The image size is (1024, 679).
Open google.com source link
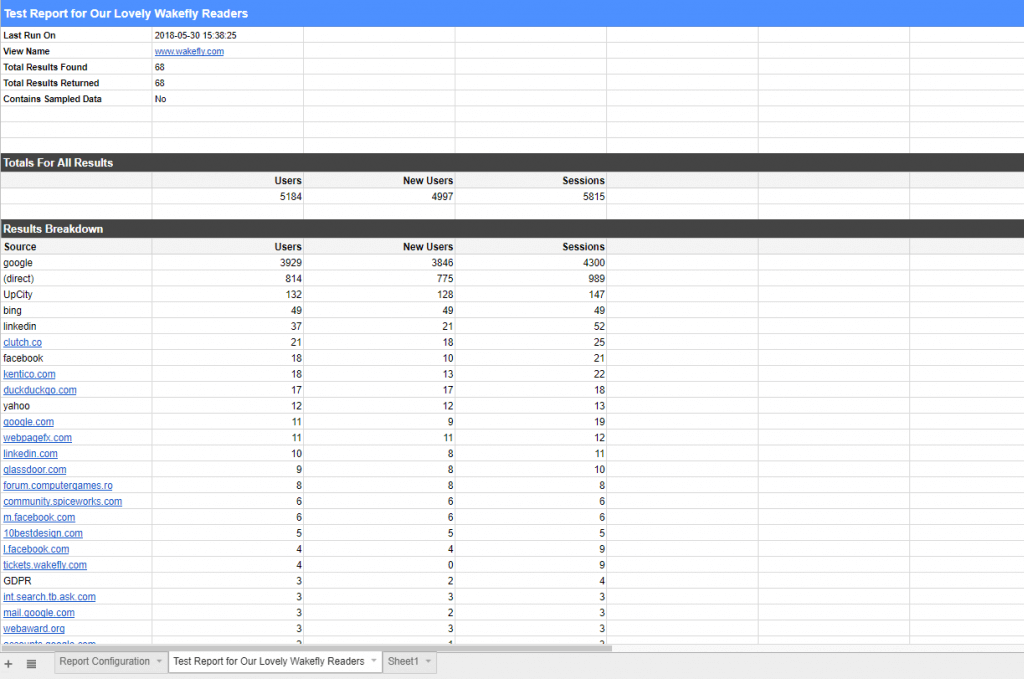coord(29,422)
